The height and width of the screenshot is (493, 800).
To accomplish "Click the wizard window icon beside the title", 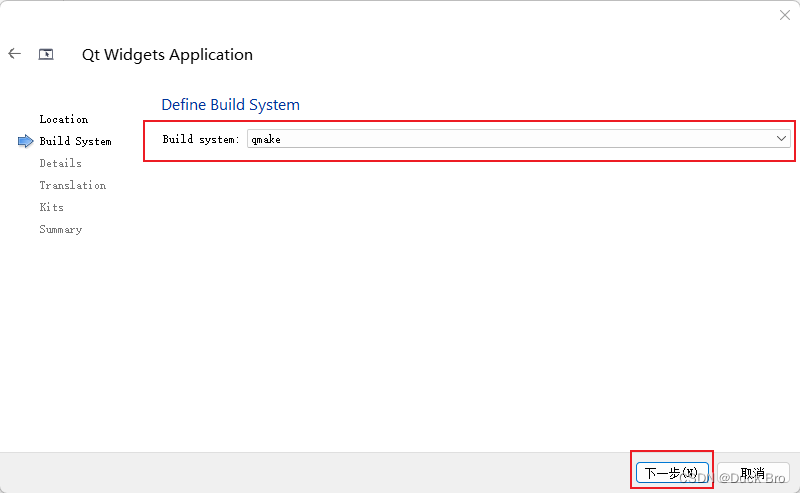I will coord(46,54).
